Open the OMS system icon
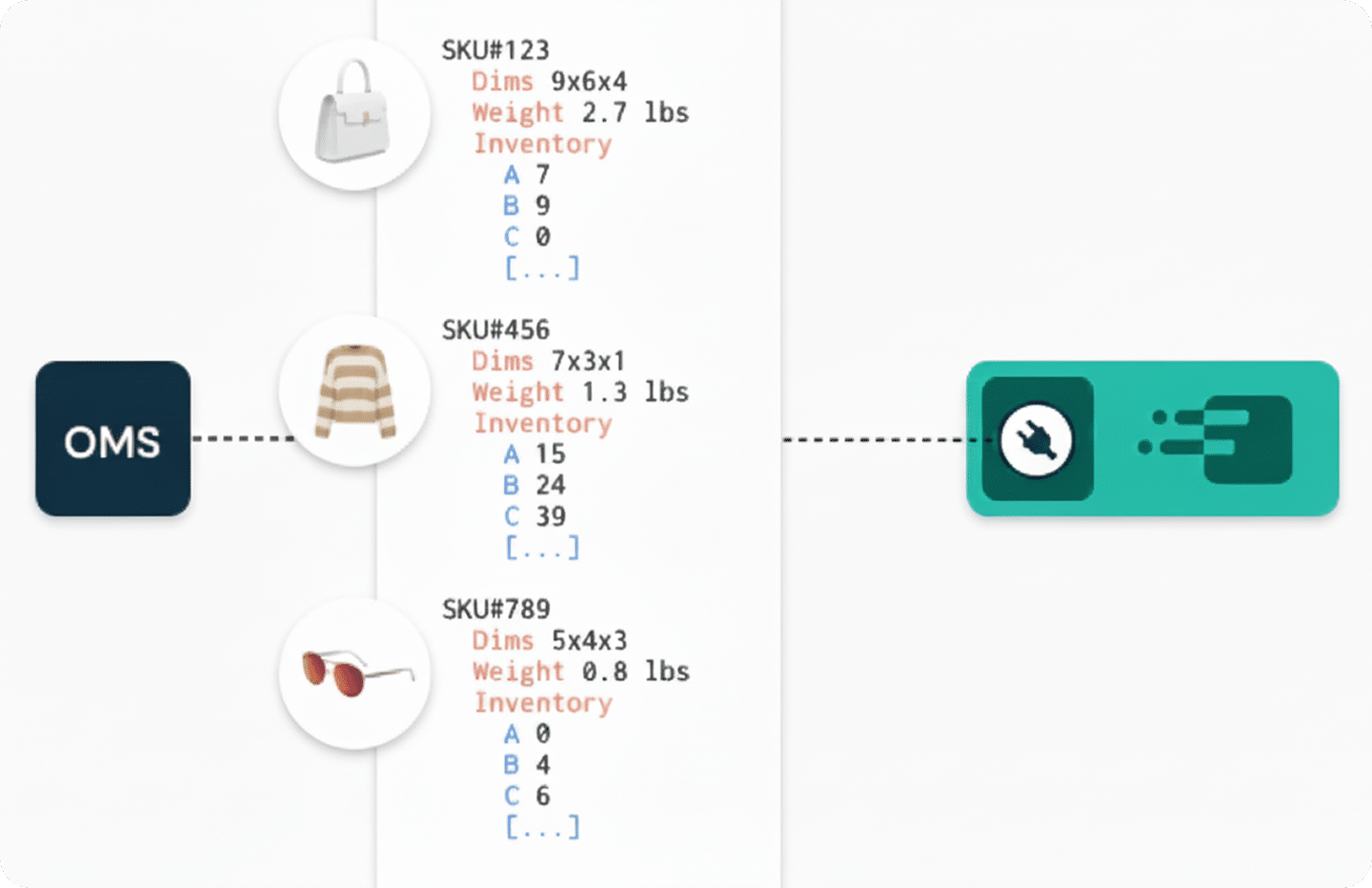 click(x=111, y=440)
